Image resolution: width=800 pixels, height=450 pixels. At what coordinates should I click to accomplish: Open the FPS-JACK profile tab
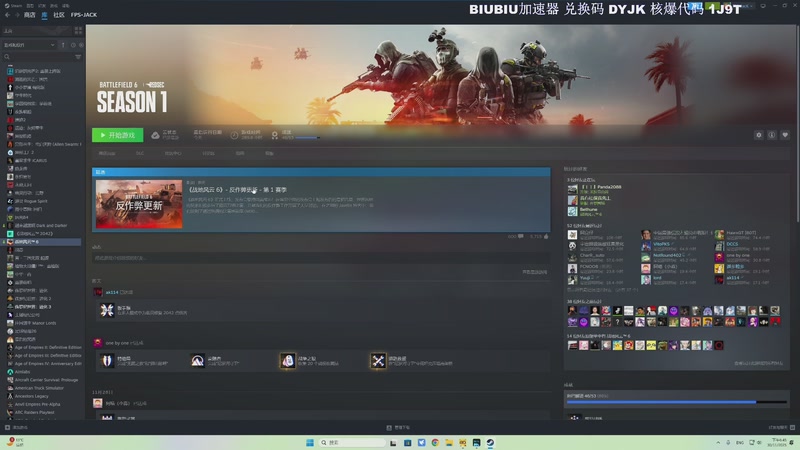pos(84,15)
